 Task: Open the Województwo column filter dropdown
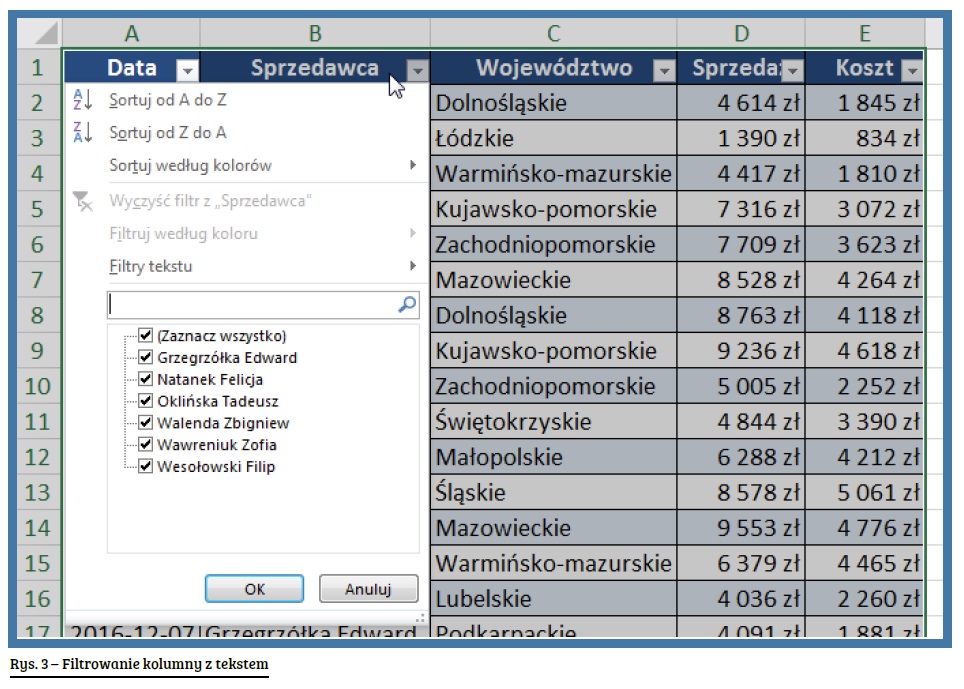click(663, 70)
